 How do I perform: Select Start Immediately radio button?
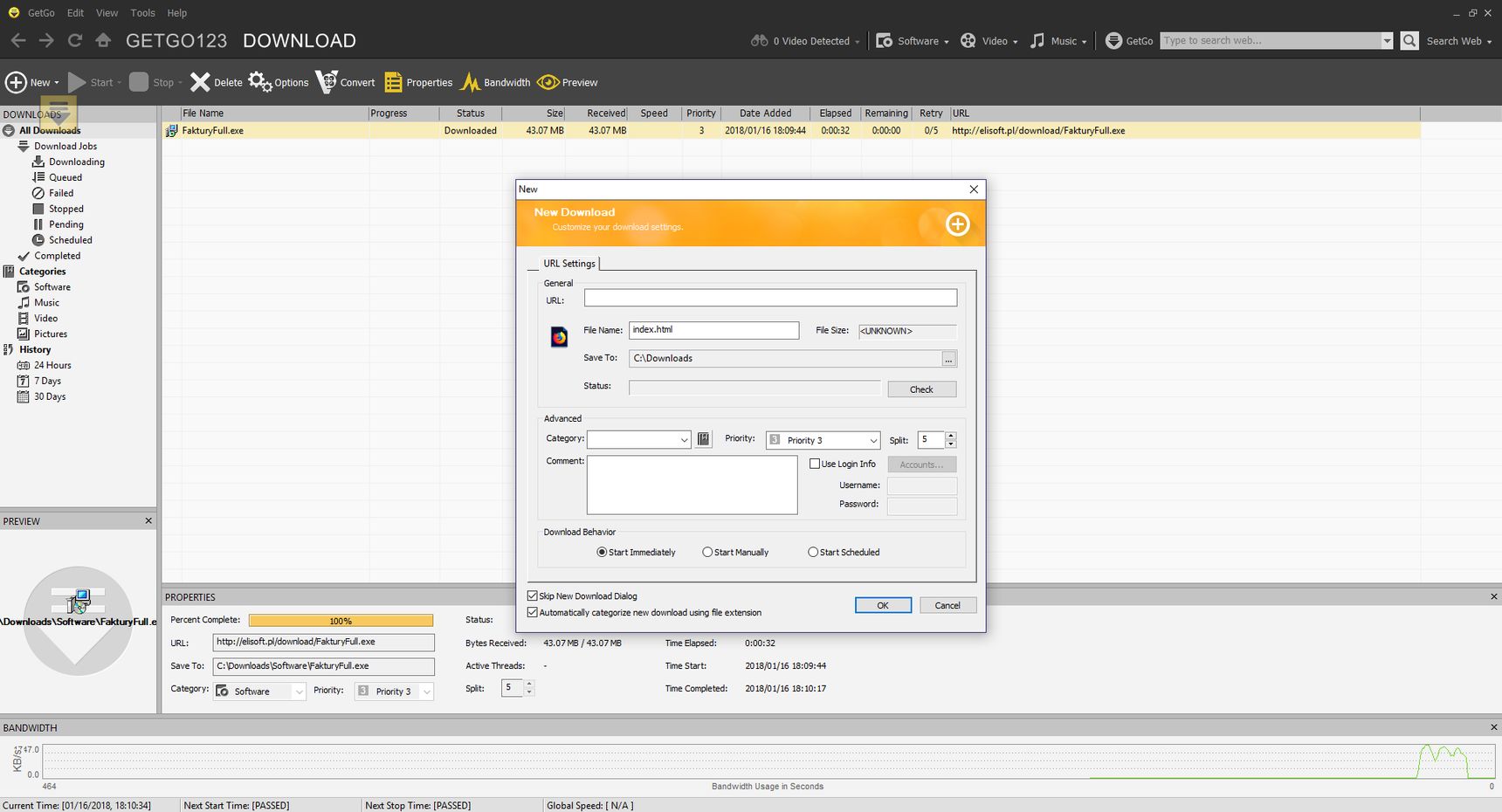tap(602, 552)
